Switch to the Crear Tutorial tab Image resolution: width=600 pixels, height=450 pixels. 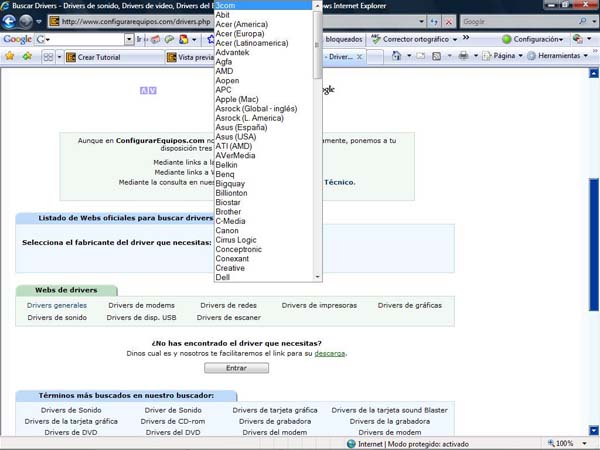tap(114, 57)
